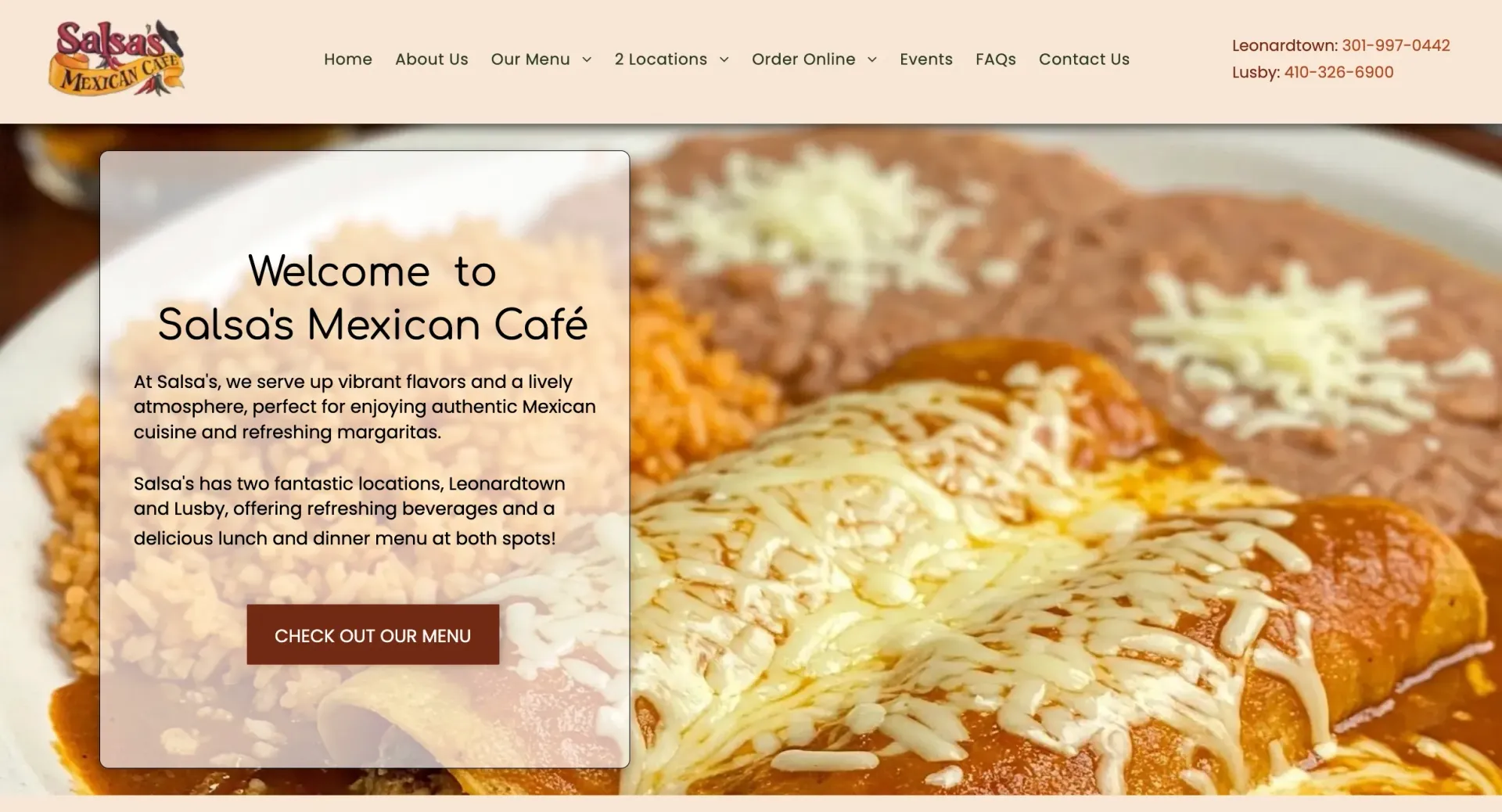Image resolution: width=1502 pixels, height=812 pixels.
Task: Expand the 2 Locations dropdown arrow
Action: 724,59
